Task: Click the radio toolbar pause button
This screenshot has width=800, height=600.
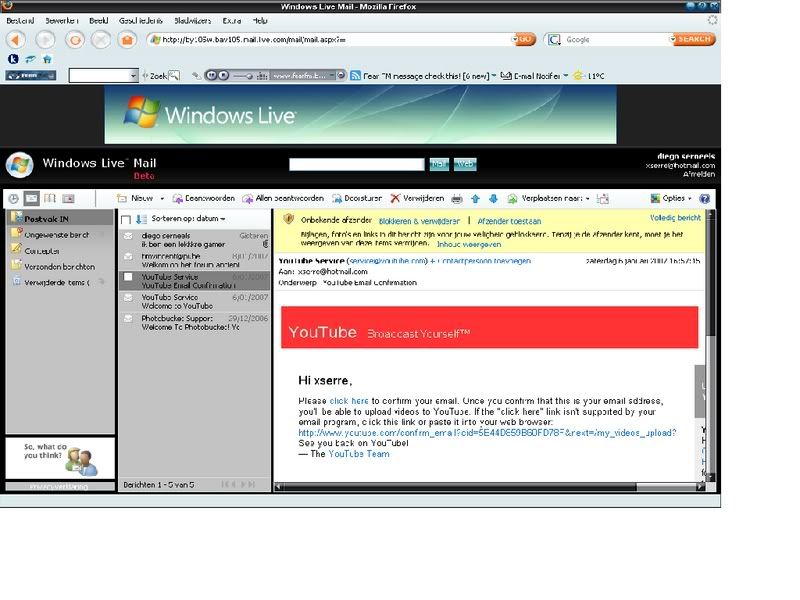Action: [211, 76]
